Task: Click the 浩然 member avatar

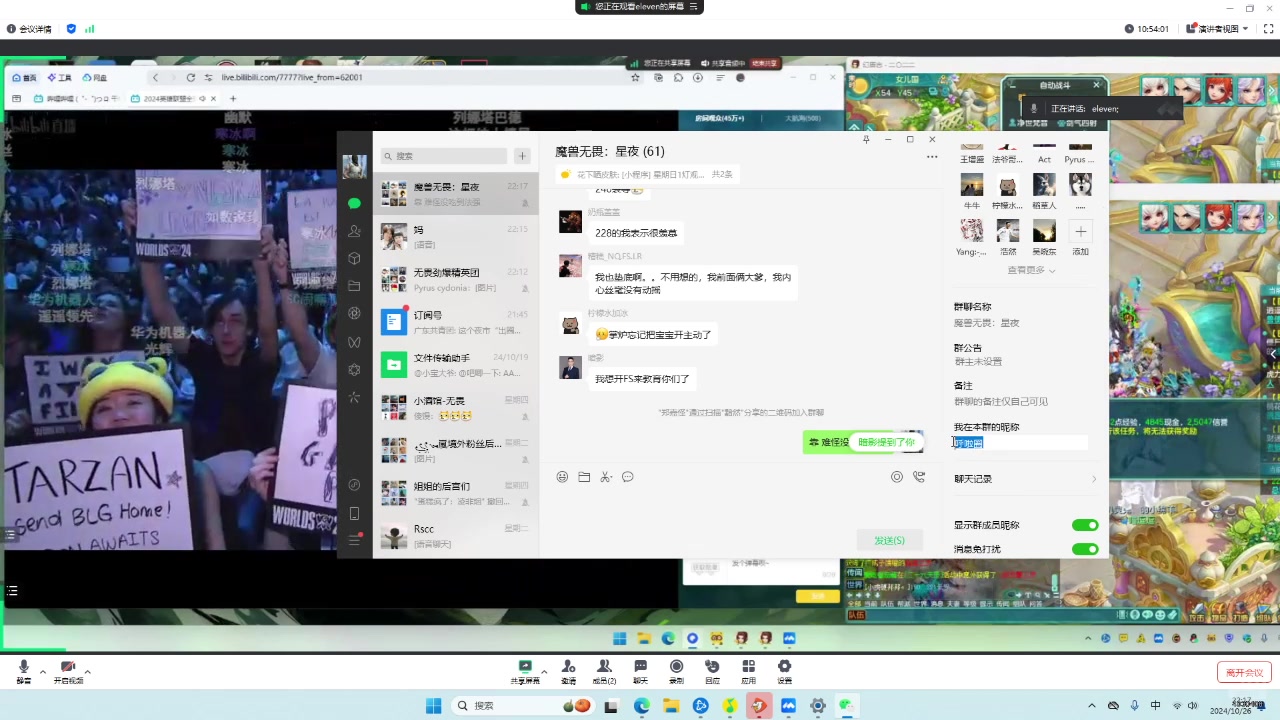Action: coord(1008,231)
